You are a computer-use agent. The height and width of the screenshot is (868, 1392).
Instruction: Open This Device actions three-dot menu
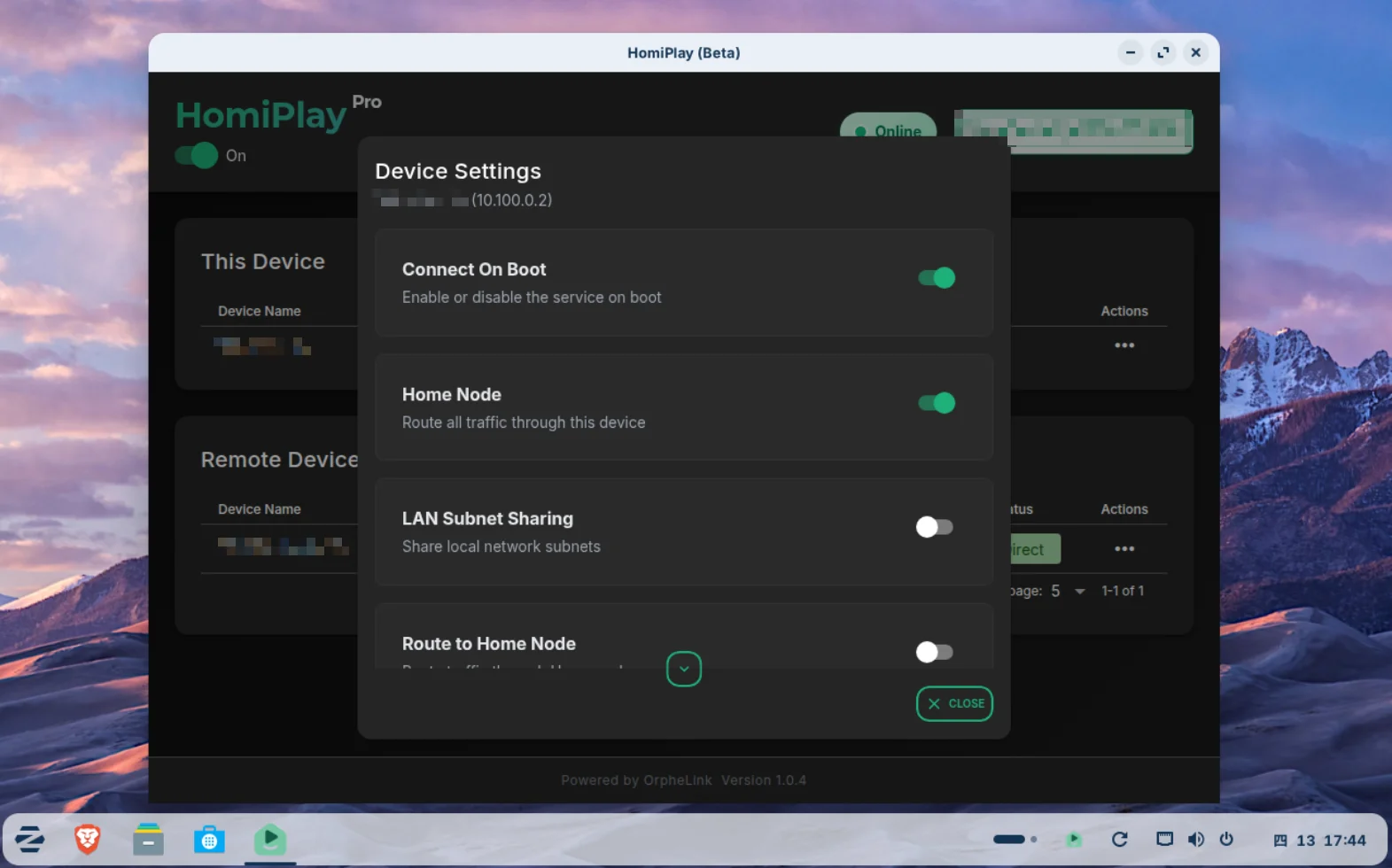coord(1124,345)
